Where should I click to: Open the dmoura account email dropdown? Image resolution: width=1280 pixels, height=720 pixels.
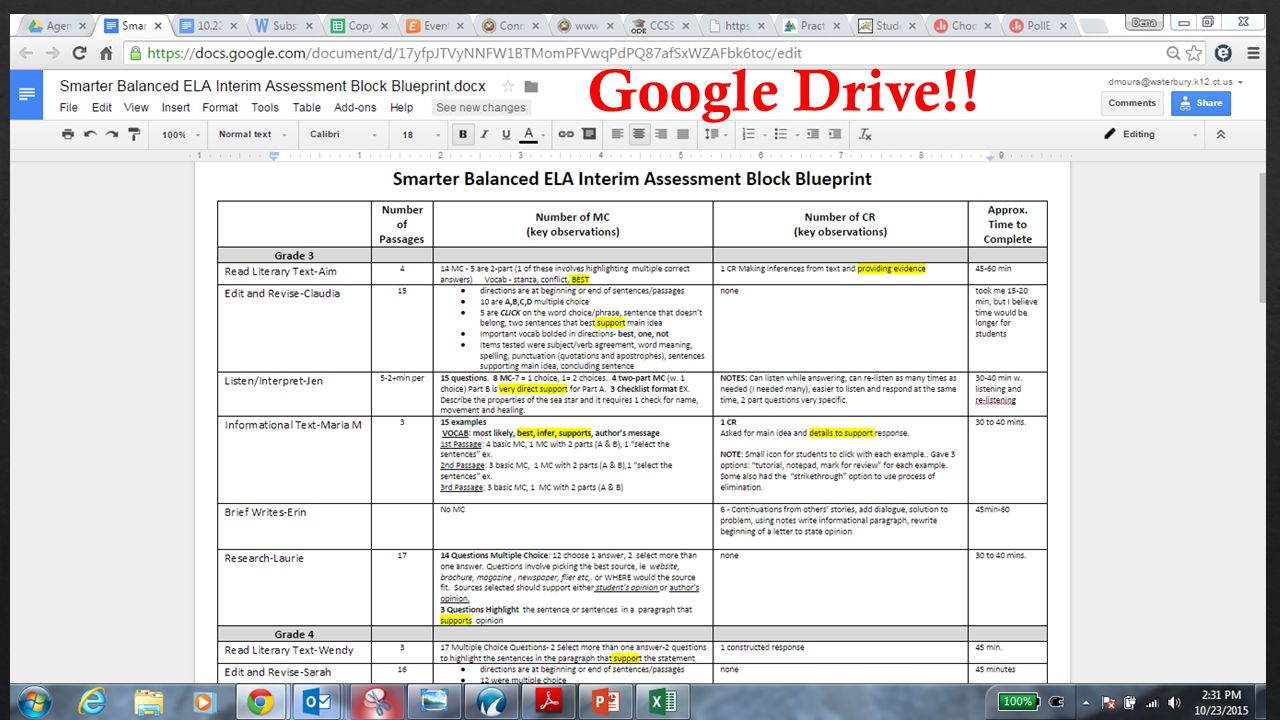click(1176, 82)
